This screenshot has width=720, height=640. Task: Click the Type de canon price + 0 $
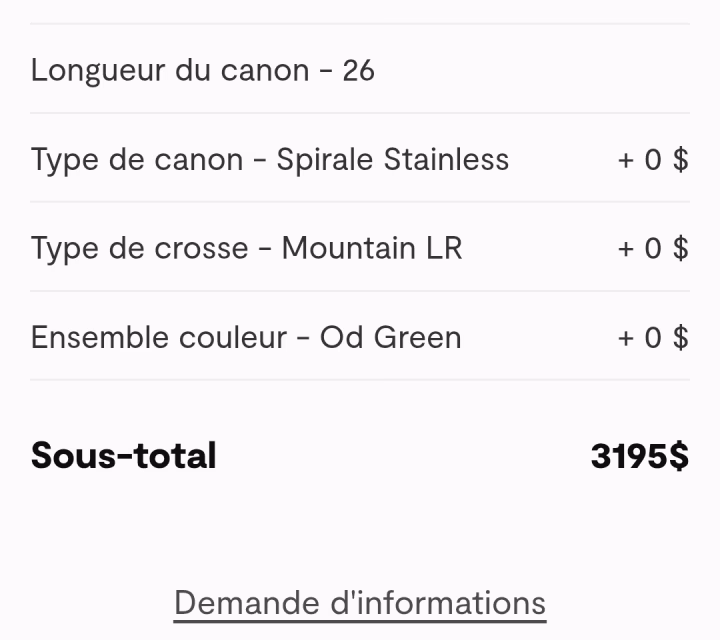pyautogui.click(x=653, y=160)
